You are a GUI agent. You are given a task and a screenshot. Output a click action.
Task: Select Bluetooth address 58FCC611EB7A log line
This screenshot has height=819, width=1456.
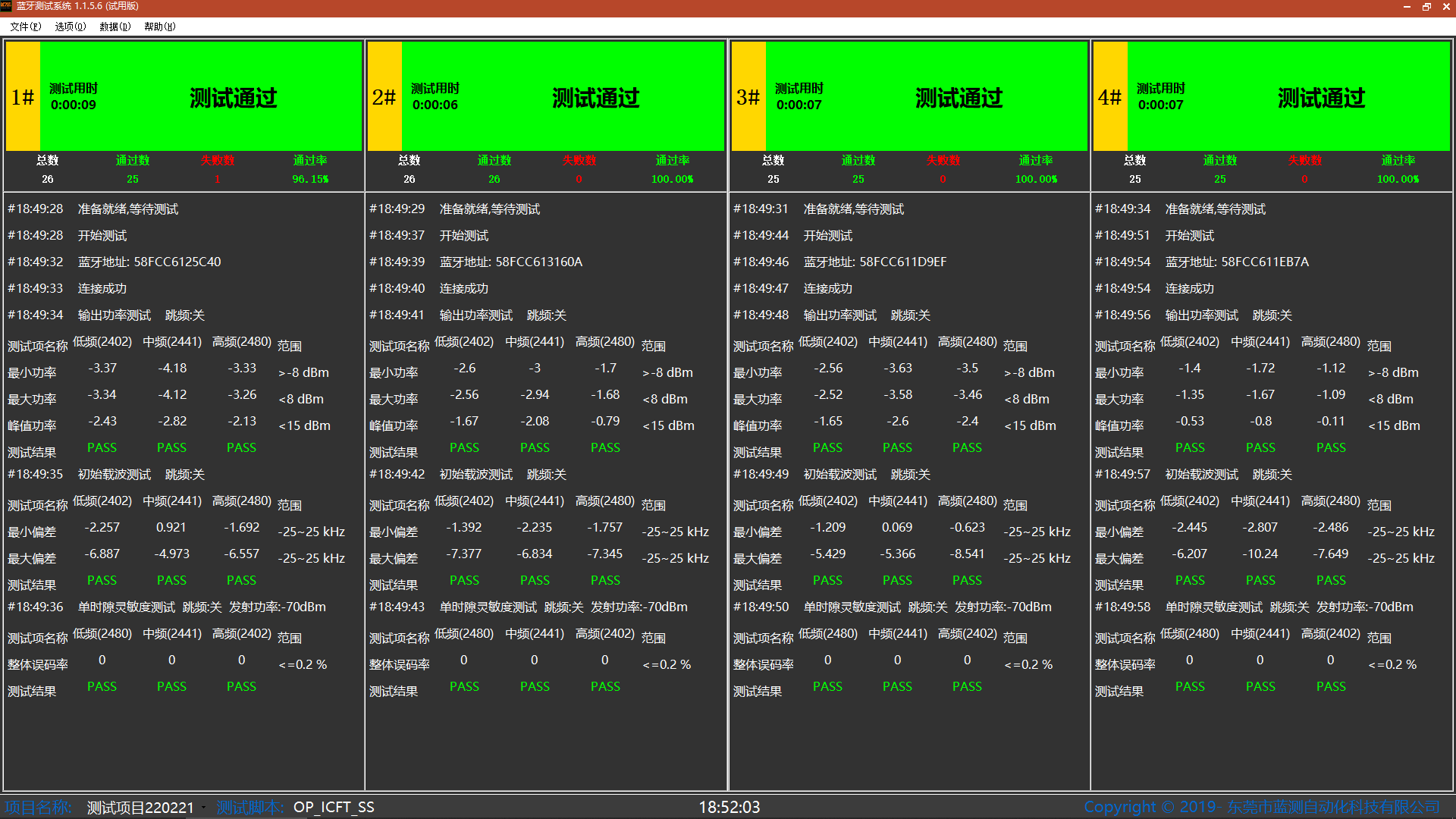[x=1202, y=262]
